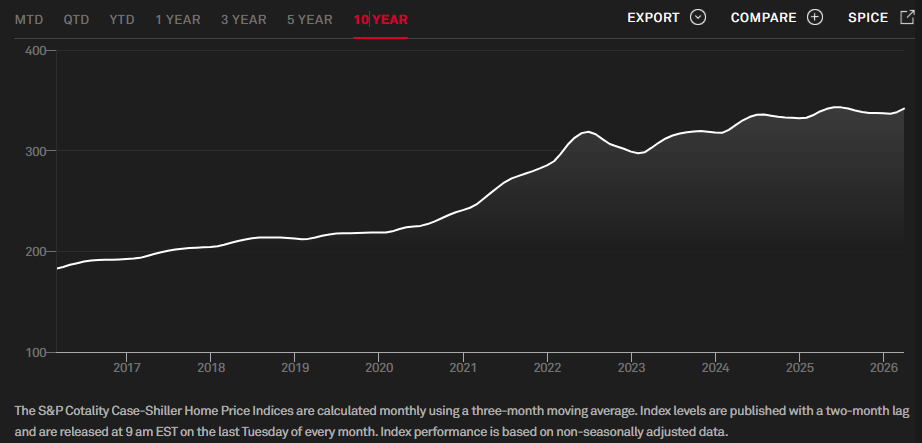The width and height of the screenshot is (922, 443).
Task: Select the active 10 YEAR tab
Action: pos(380,19)
